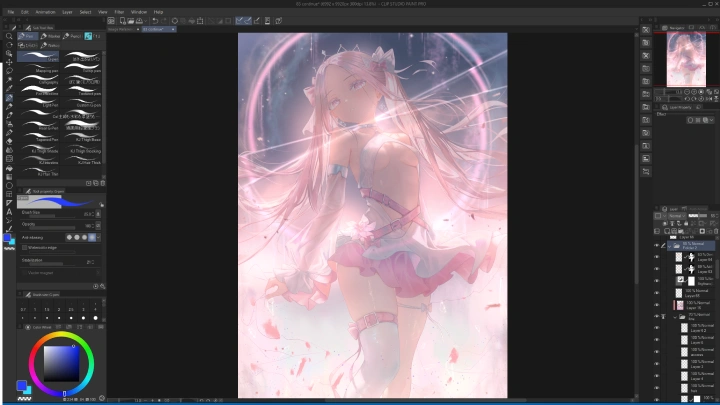
Task: Select the Tapered Pen brush preset
Action: point(38,137)
